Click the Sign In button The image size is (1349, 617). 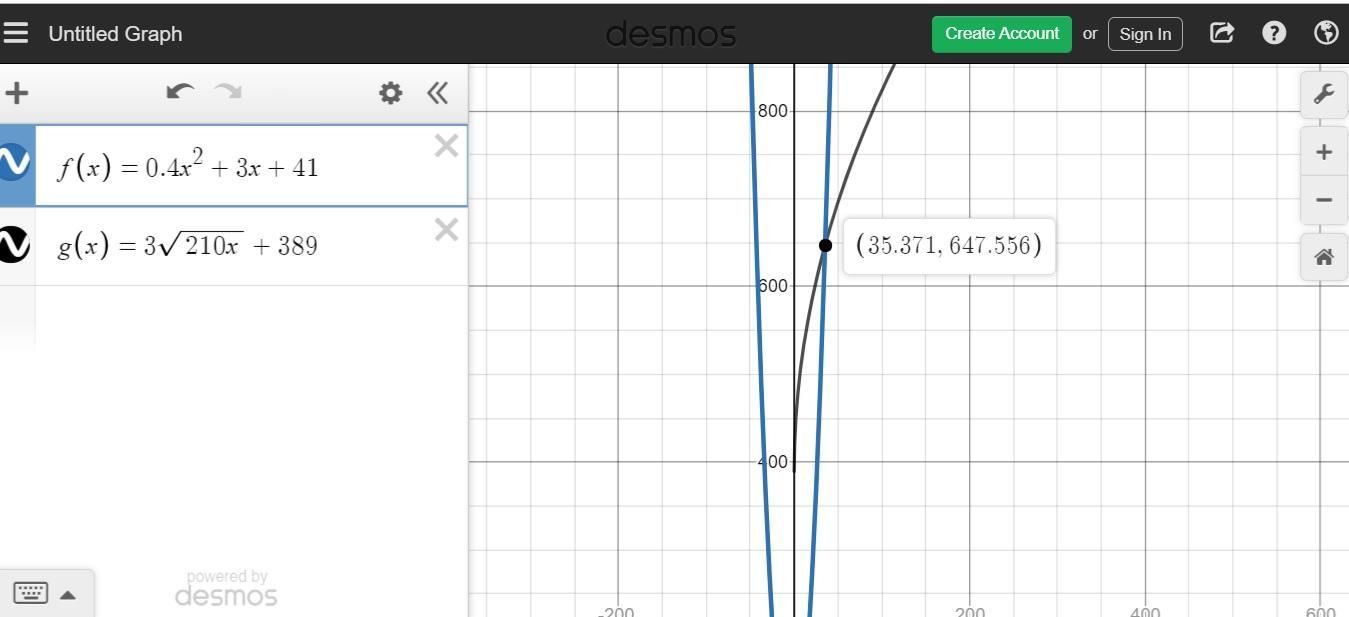(x=1145, y=33)
